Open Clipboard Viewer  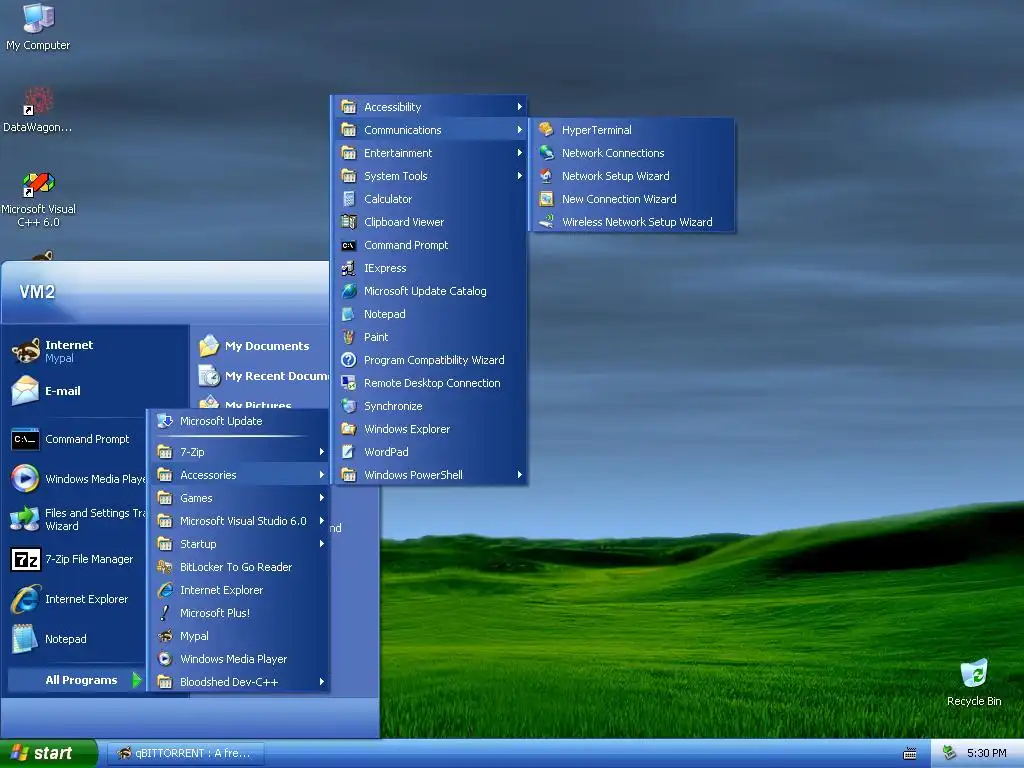pyautogui.click(x=430, y=221)
